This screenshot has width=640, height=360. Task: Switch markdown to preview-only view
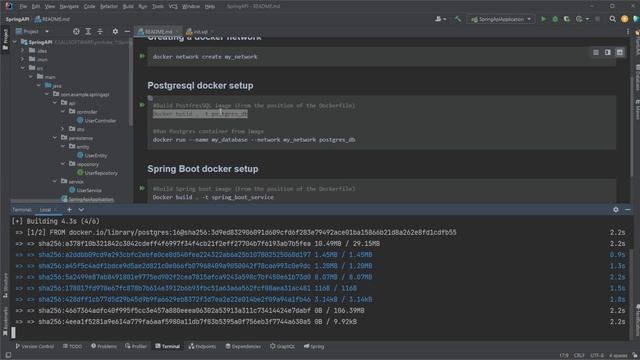pyautogui.click(x=620, y=52)
